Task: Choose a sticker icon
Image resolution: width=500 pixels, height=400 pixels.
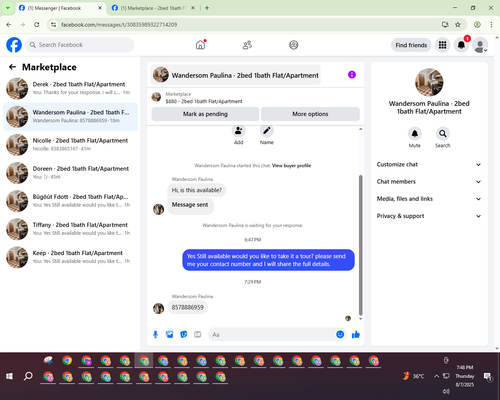Action: pyautogui.click(x=184, y=334)
